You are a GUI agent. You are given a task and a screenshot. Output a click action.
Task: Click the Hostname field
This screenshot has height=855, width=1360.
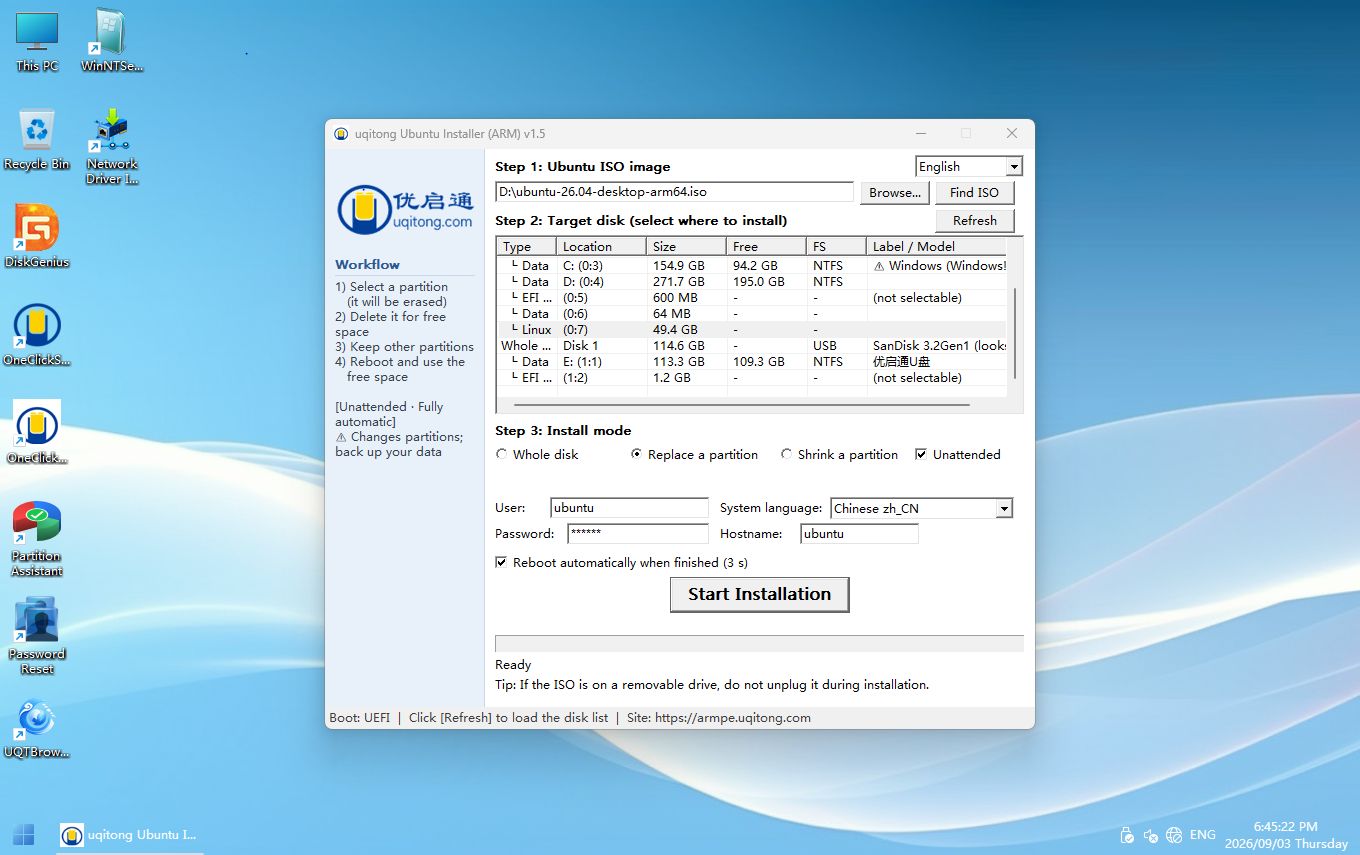(x=859, y=534)
